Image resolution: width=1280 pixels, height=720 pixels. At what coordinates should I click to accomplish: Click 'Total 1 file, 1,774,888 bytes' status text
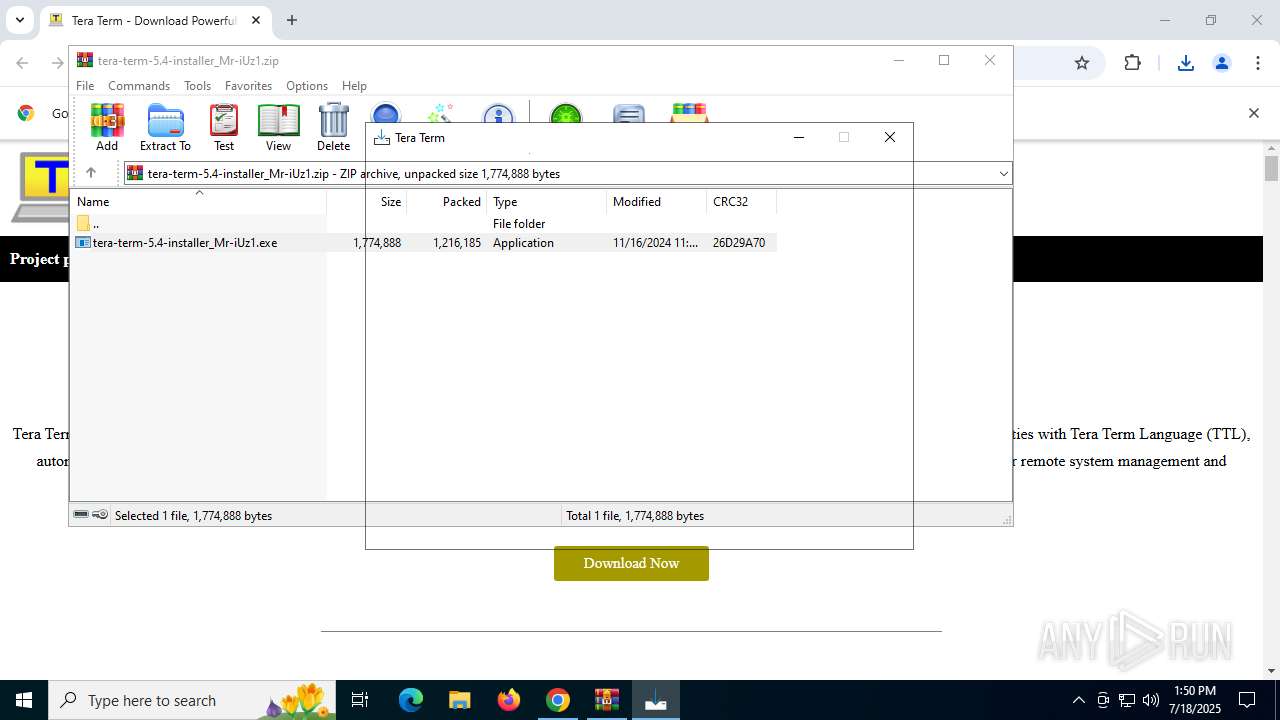(x=635, y=516)
